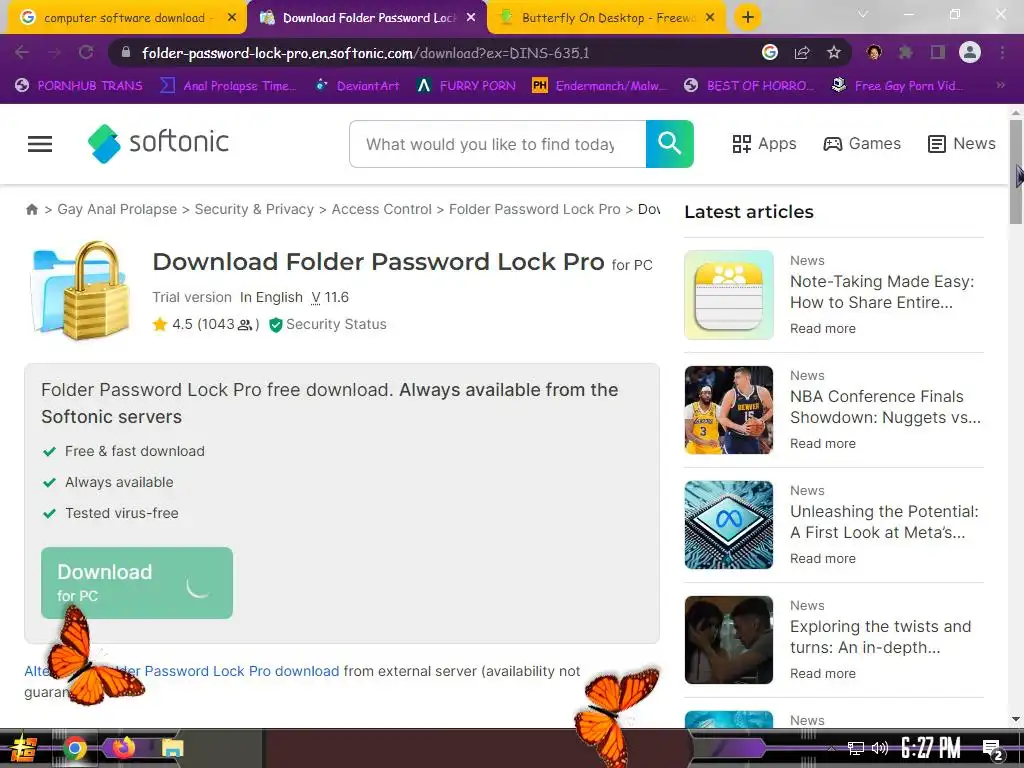Viewport: 1024px width, 768px height.
Task: Open Folder Password Lock Pro breadcrumb
Action: [534, 210]
